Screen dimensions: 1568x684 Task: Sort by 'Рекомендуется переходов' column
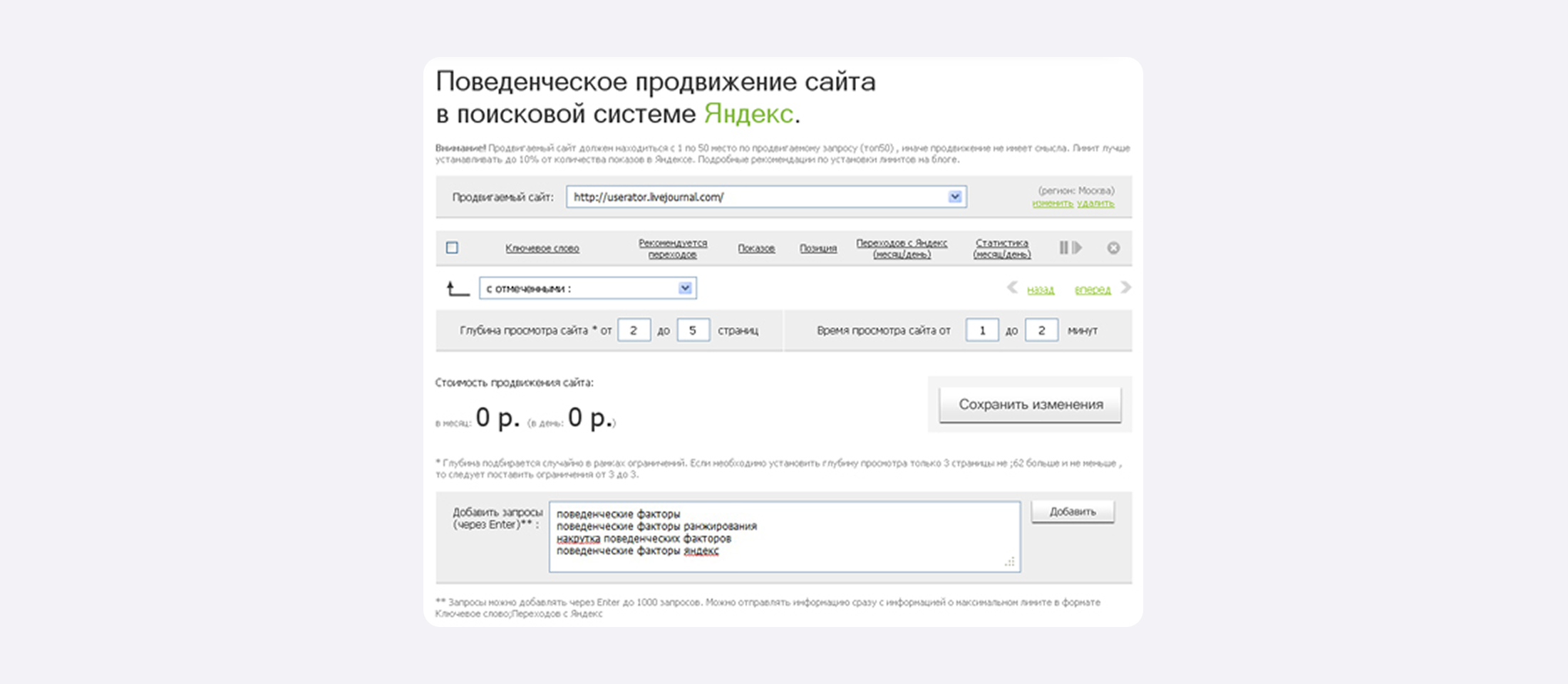(x=673, y=249)
